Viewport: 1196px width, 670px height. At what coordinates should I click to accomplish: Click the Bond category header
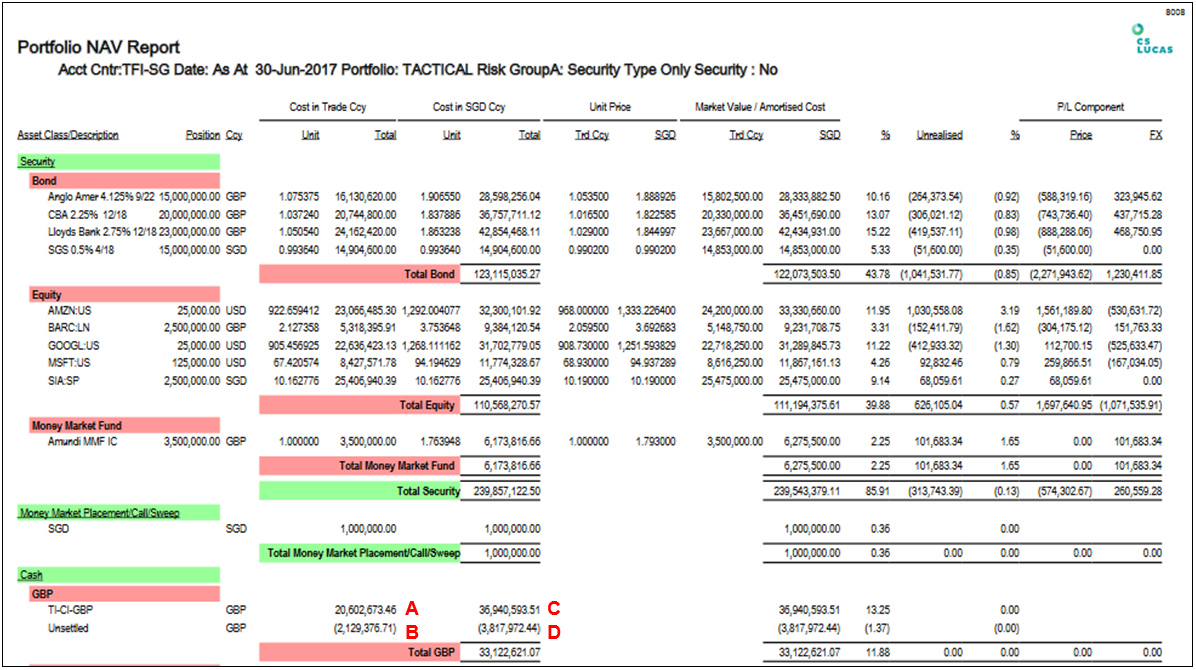[44, 182]
